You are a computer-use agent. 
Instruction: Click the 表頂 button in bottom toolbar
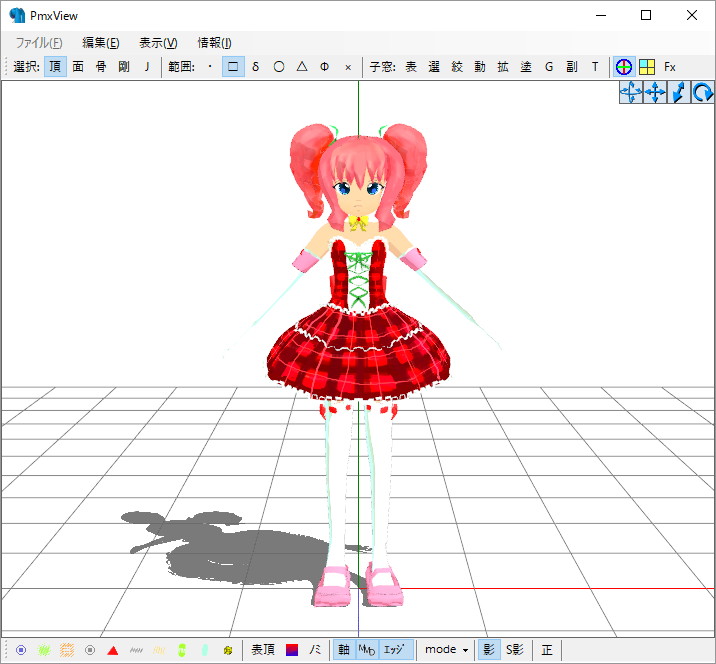(263, 650)
